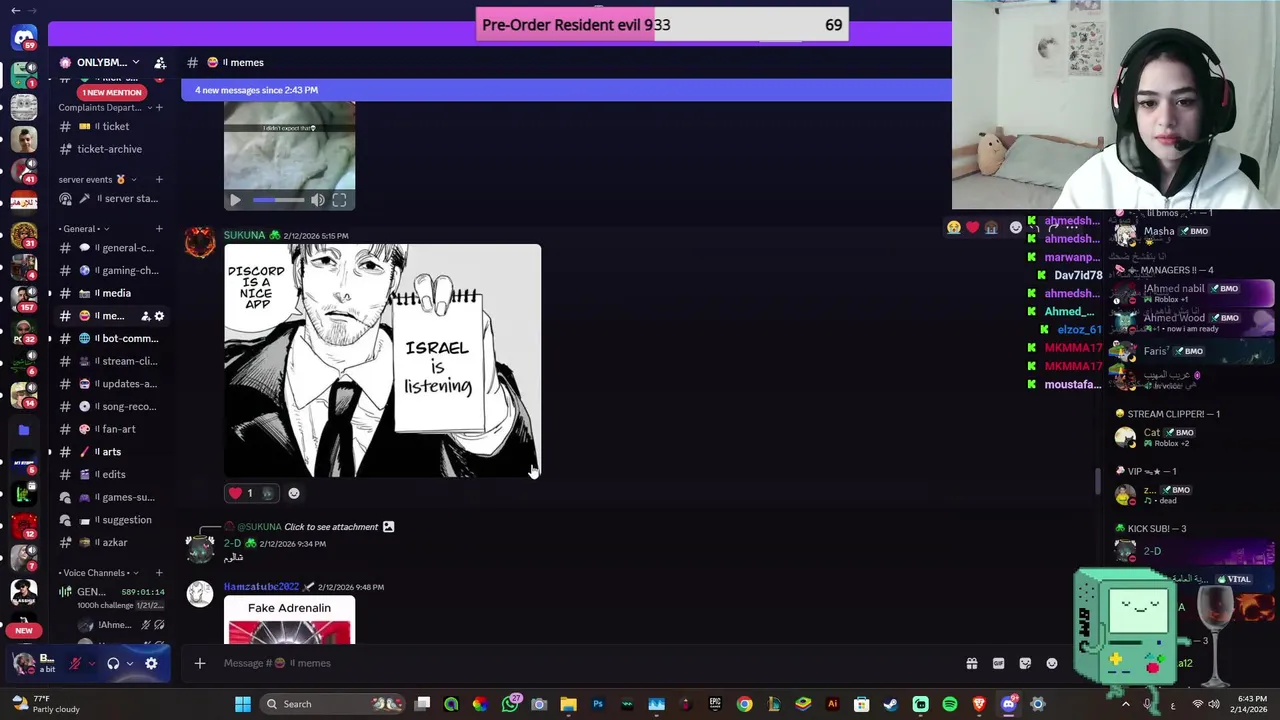Invite members to memes channel icon
The height and width of the screenshot is (720, 1280).
click(x=145, y=316)
